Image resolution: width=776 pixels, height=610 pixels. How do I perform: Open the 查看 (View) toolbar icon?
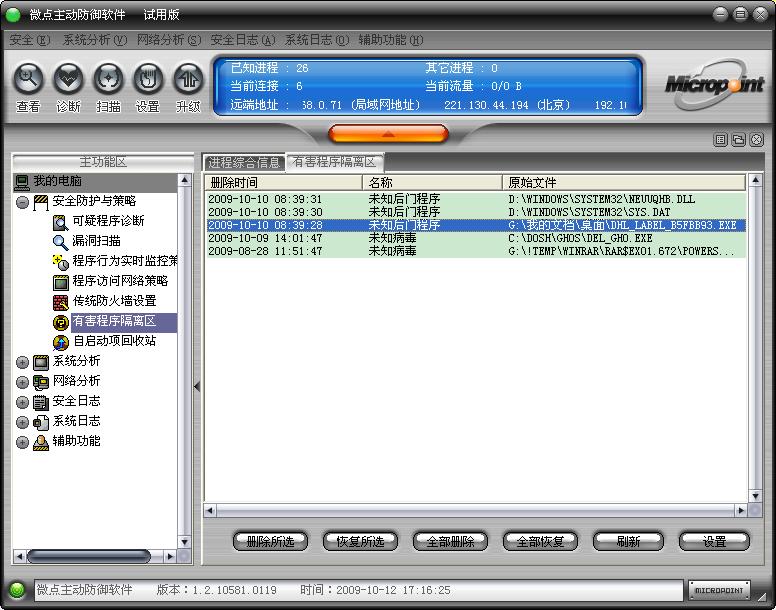pos(28,79)
